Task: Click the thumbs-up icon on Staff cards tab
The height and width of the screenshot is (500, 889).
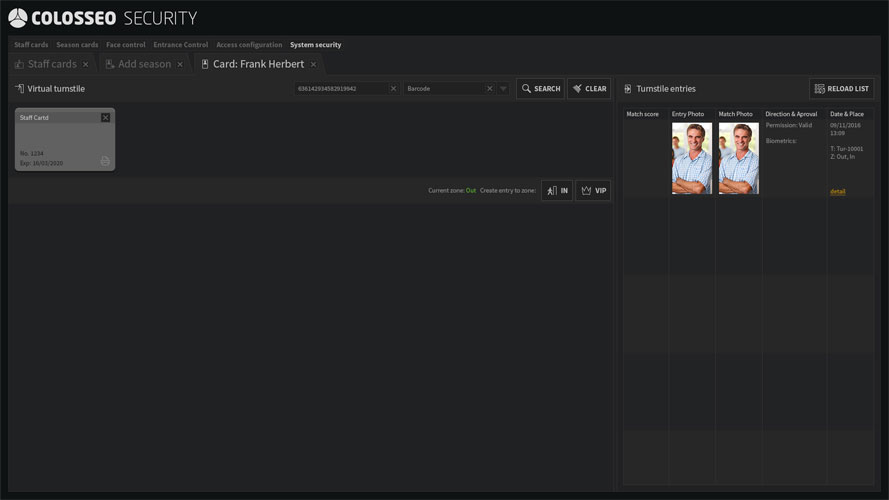Action: [x=19, y=64]
